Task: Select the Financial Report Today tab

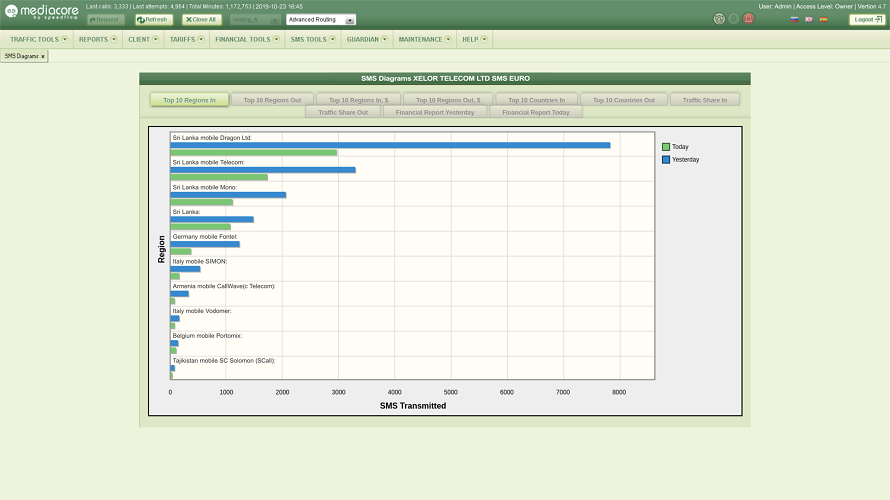Action: click(536, 112)
